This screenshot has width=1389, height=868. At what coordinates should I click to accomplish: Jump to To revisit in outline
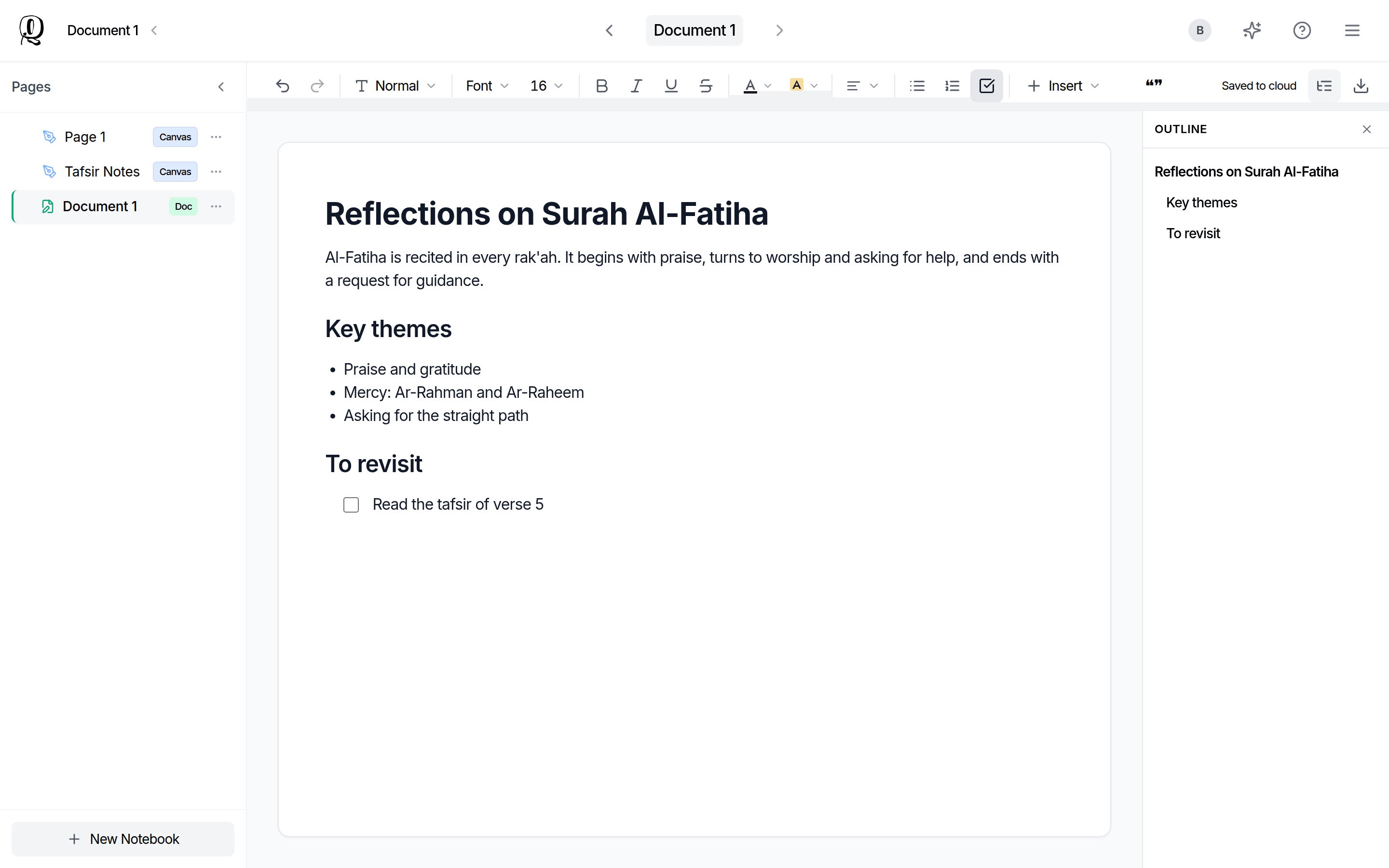(x=1193, y=234)
